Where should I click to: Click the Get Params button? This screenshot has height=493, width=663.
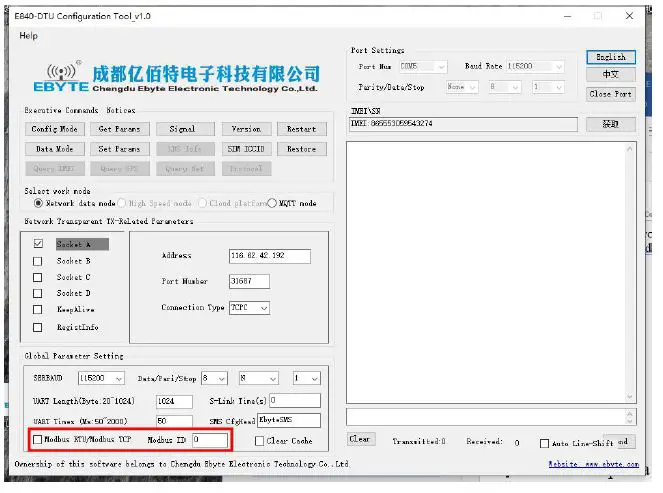coord(119,129)
